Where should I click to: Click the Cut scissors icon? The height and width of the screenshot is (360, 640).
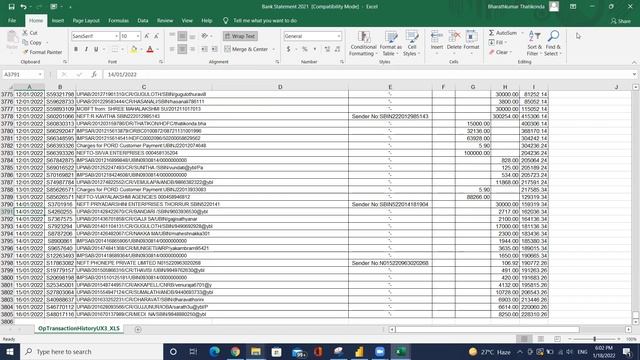click(x=26, y=33)
